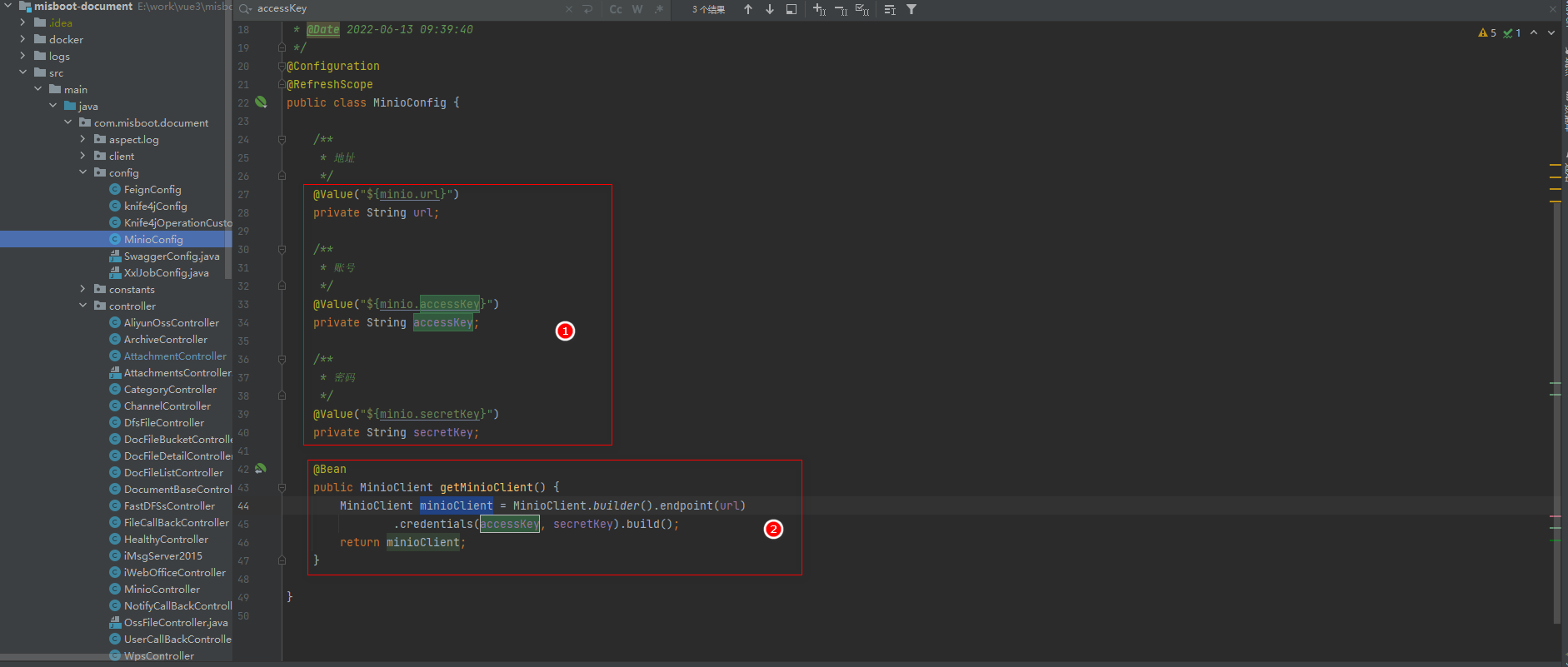
Task: Collapse the config package
Action: (x=82, y=172)
